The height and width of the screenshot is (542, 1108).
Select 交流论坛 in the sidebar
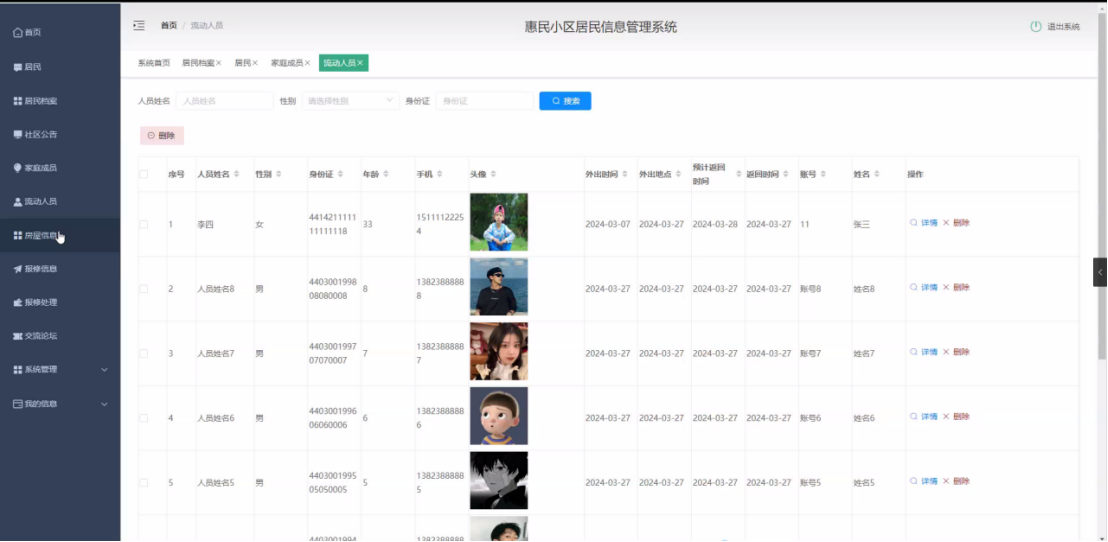pos(60,336)
